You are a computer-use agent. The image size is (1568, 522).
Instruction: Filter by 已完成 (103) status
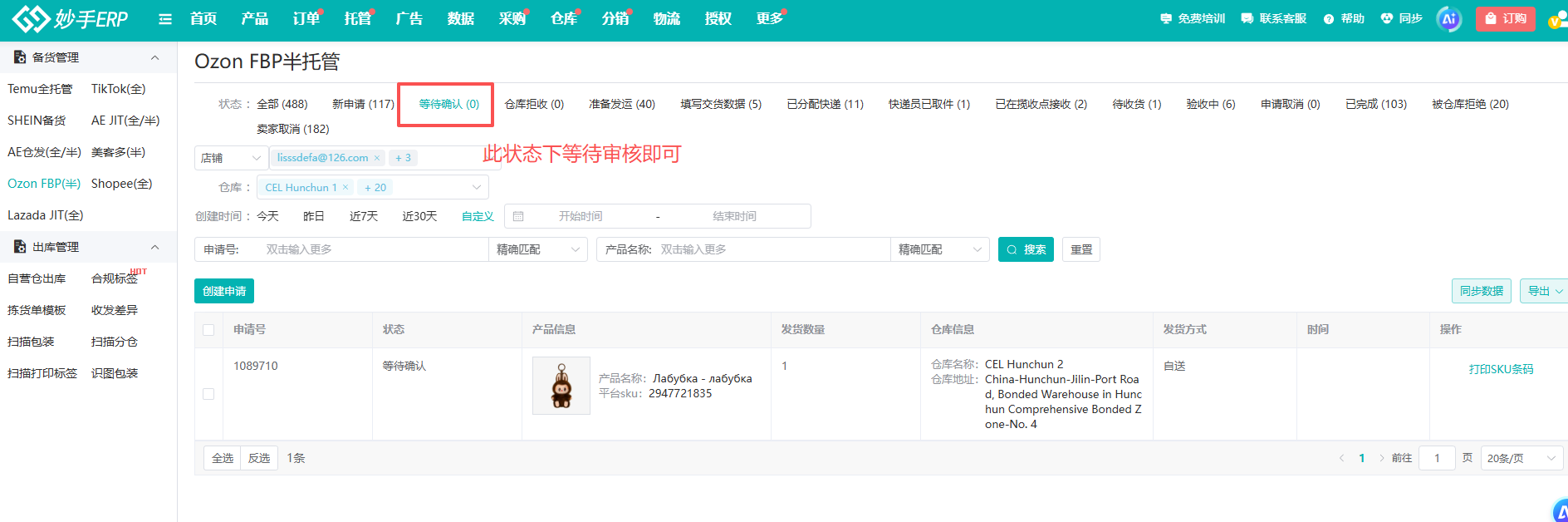pyautogui.click(x=1376, y=104)
